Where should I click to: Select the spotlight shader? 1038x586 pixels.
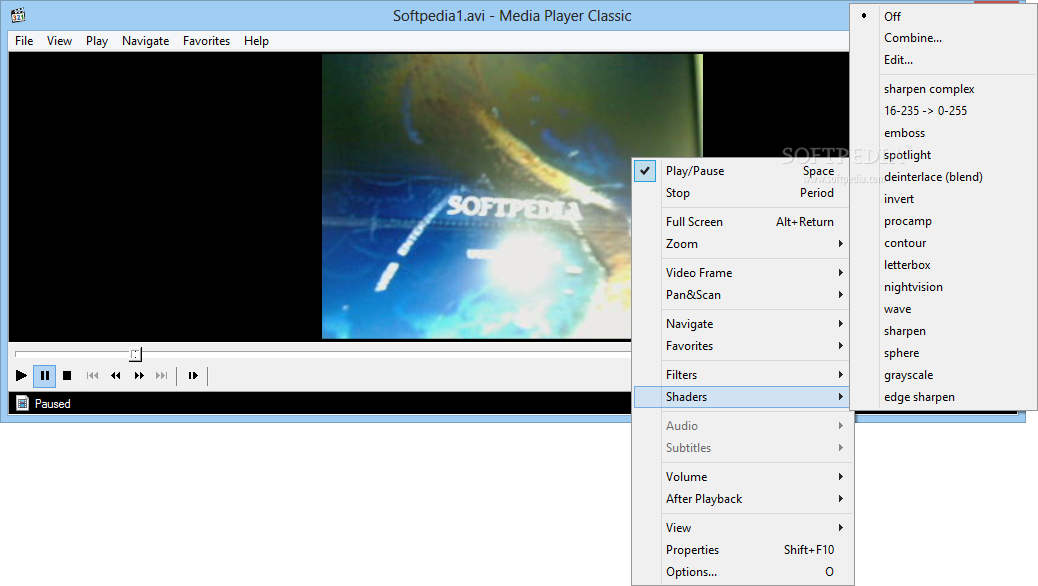tap(943, 155)
